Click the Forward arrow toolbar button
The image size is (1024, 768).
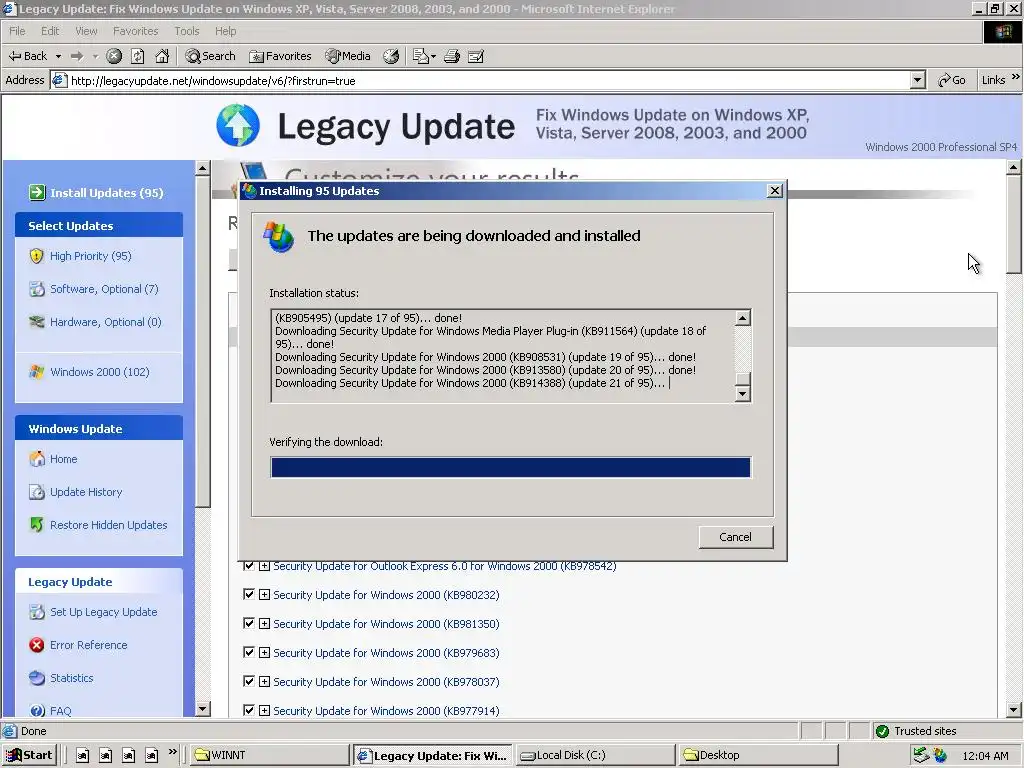click(x=77, y=56)
